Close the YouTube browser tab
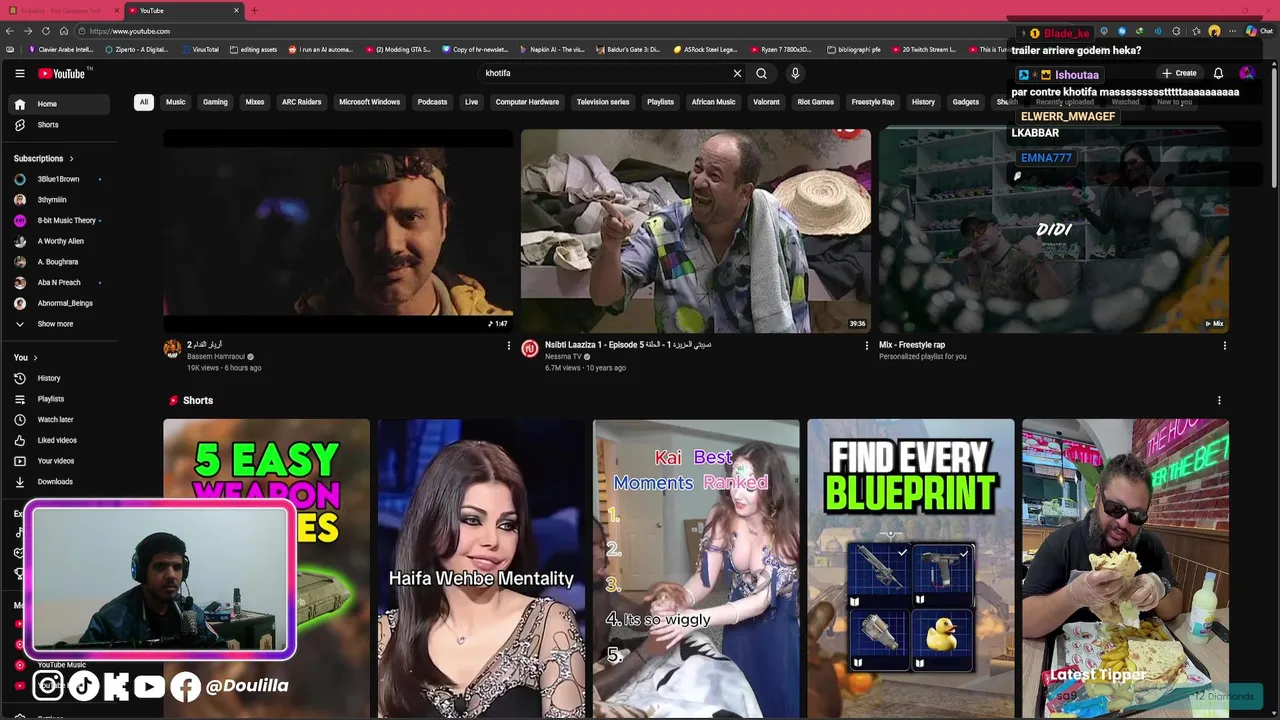Viewport: 1280px width, 720px height. (236, 10)
